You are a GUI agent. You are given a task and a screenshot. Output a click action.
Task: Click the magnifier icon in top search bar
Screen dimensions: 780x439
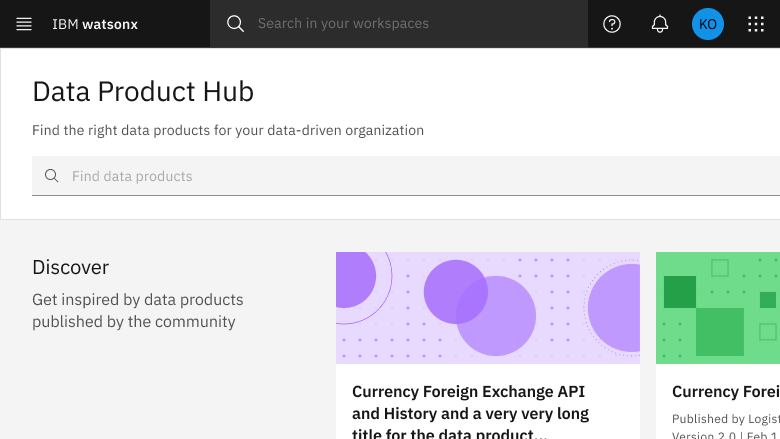point(235,24)
